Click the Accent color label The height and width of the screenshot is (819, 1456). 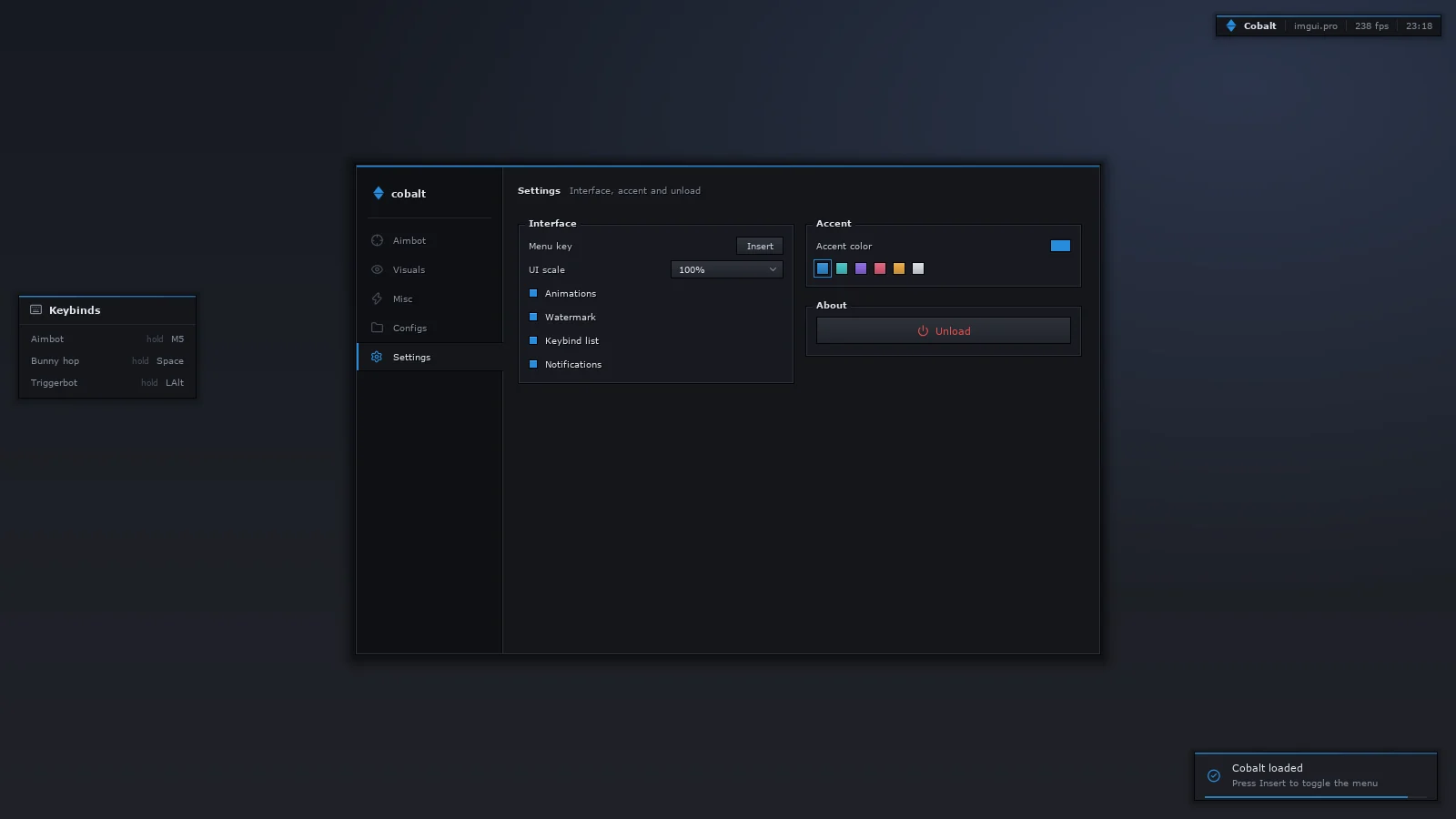844,246
